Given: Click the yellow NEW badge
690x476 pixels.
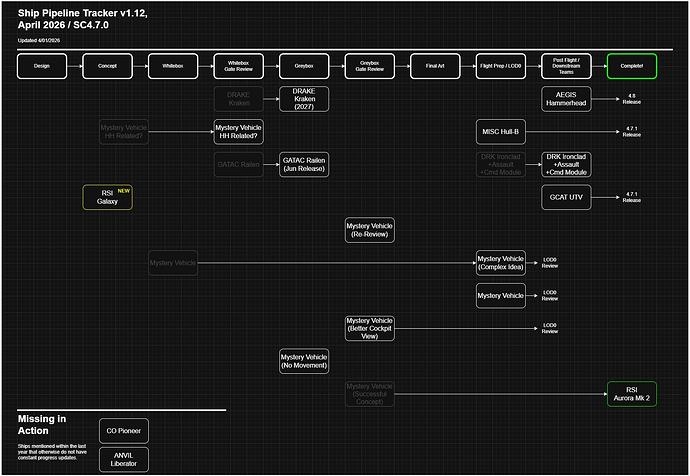Looking at the screenshot, I should pyautogui.click(x=124, y=191).
